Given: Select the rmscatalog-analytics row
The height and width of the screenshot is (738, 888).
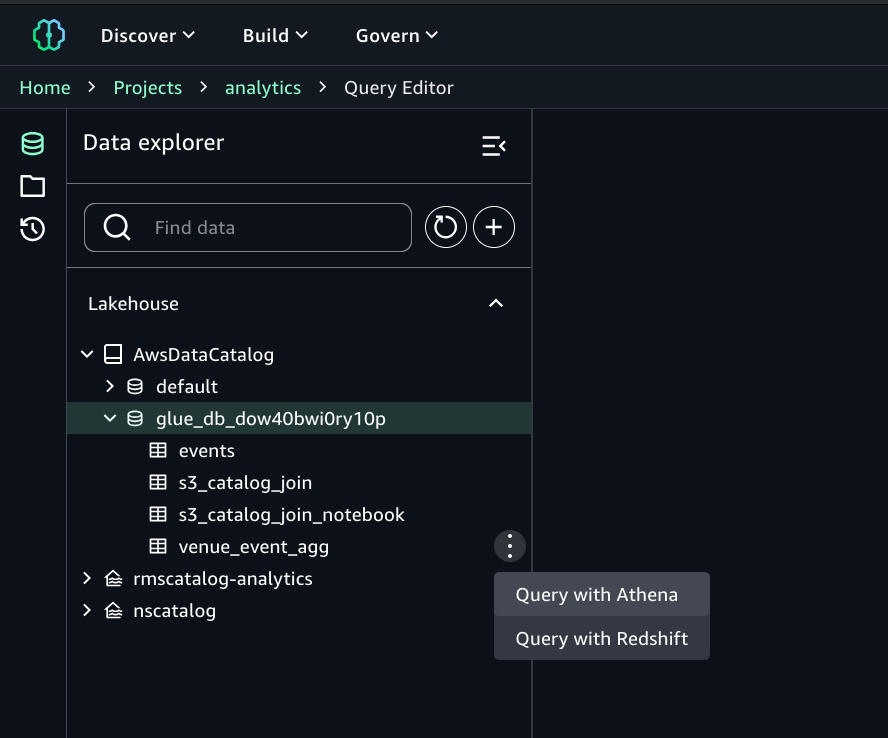Looking at the screenshot, I should pyautogui.click(x=299, y=579).
